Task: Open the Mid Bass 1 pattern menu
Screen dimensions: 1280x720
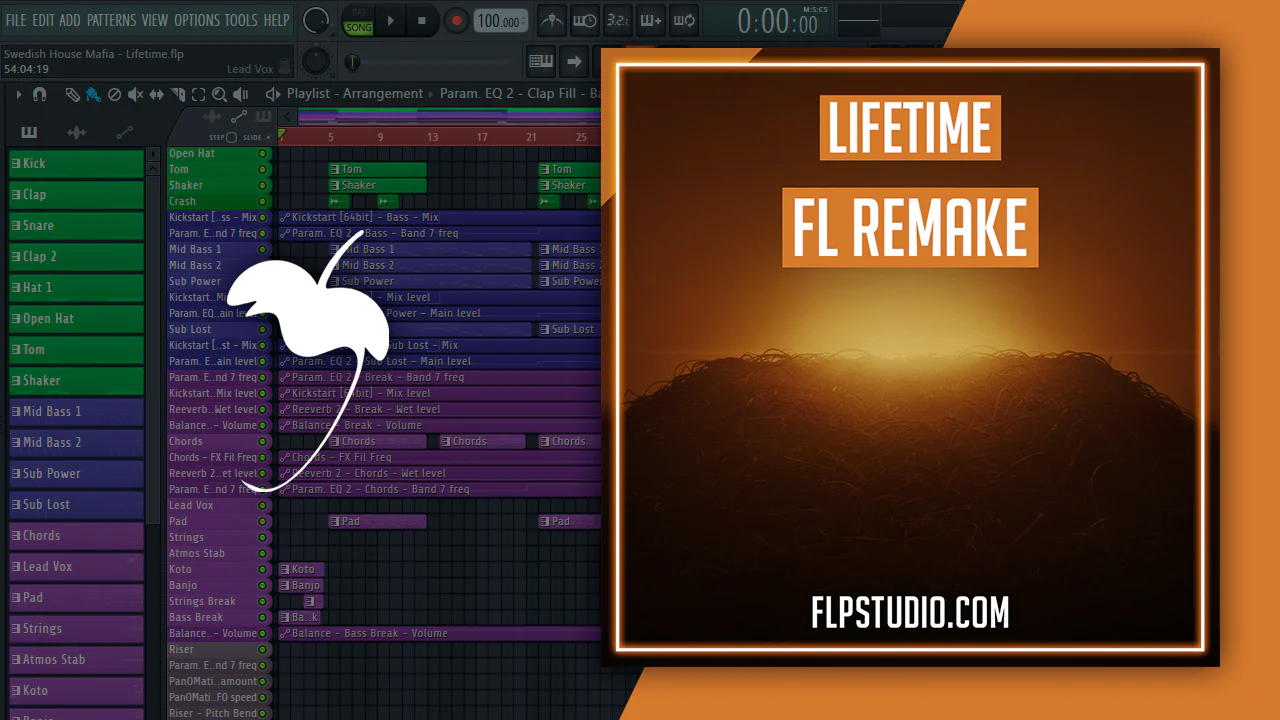Action: tap(16, 411)
